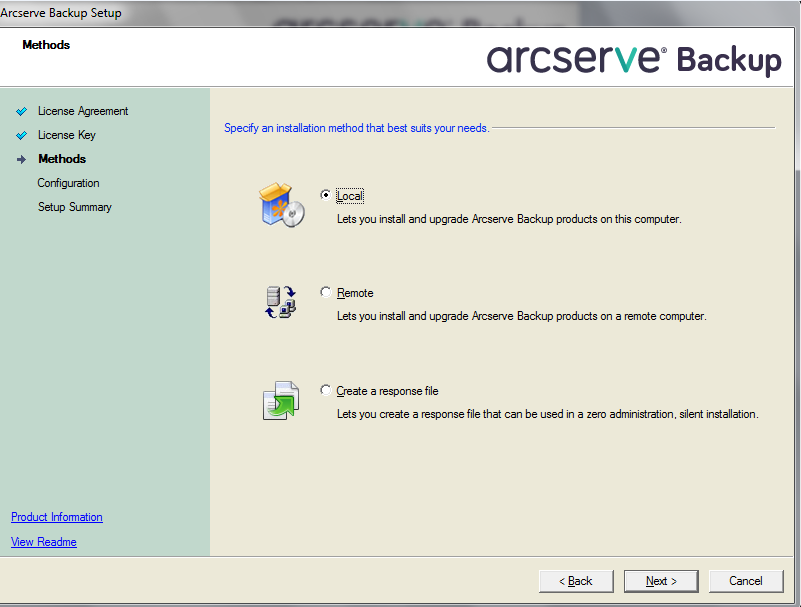
Task: Go to the License Agreement step
Action: (x=83, y=111)
